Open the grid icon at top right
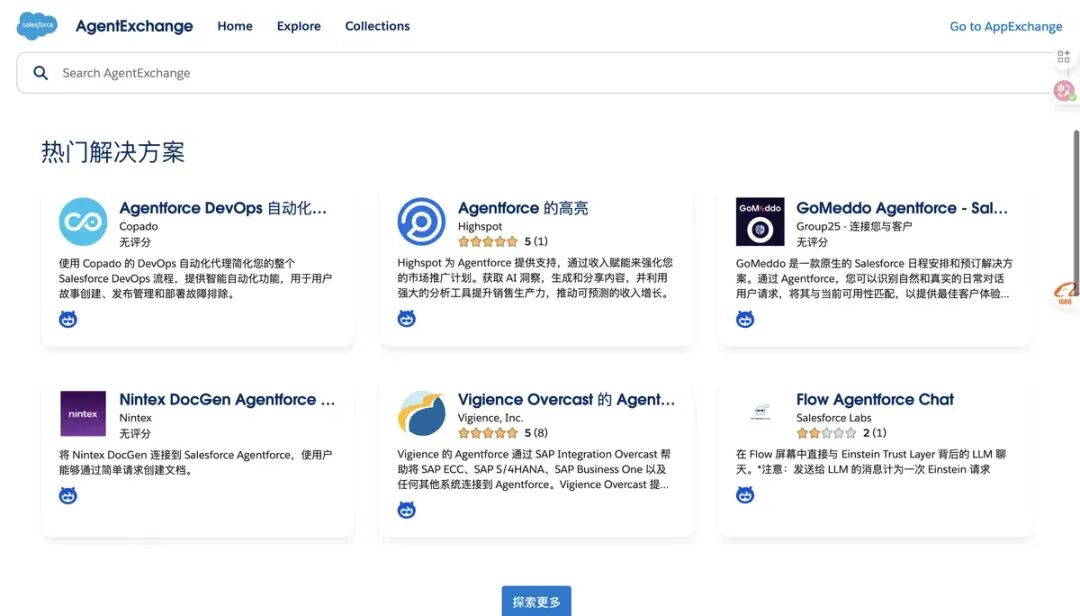The image size is (1080, 616). [1064, 57]
